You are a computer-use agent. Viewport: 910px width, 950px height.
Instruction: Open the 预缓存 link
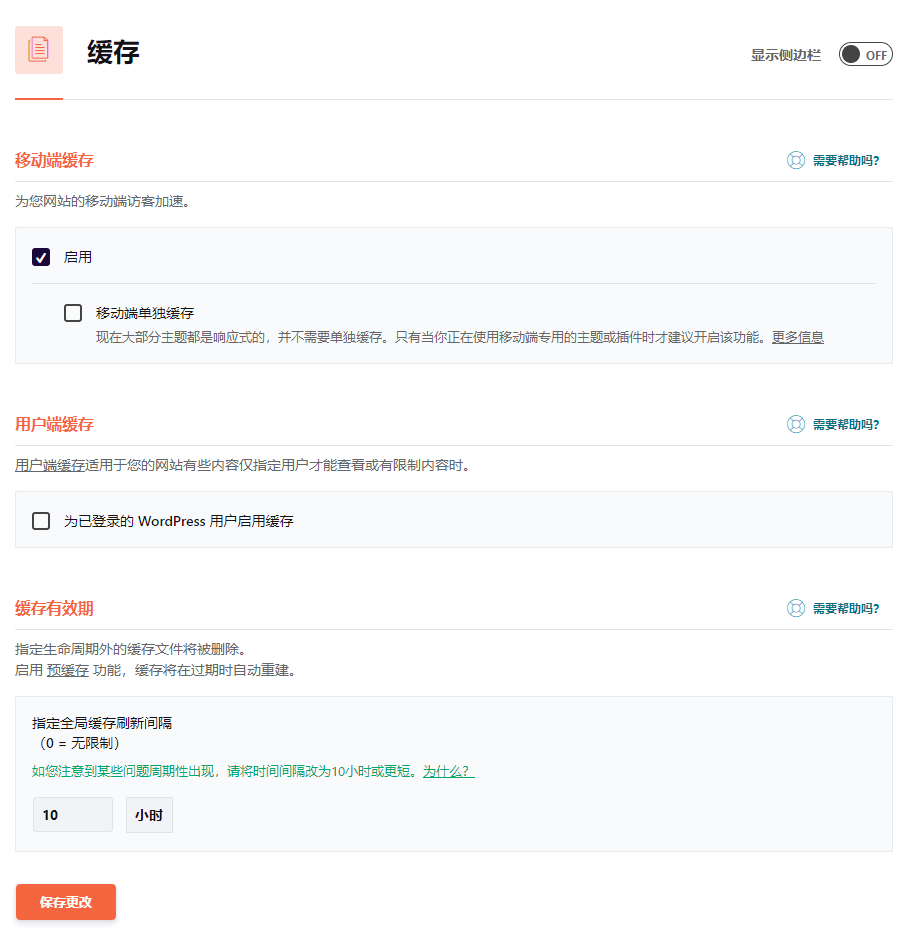pyautogui.click(x=68, y=670)
